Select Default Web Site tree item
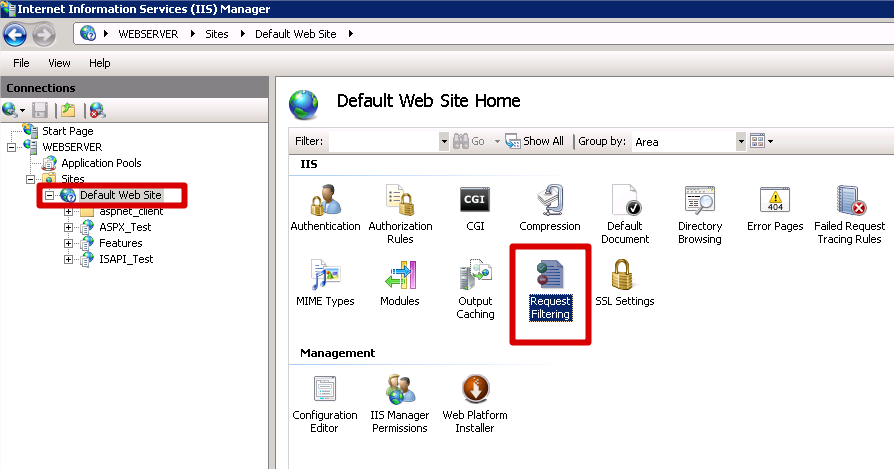Image resolution: width=894 pixels, height=469 pixels. click(x=120, y=195)
